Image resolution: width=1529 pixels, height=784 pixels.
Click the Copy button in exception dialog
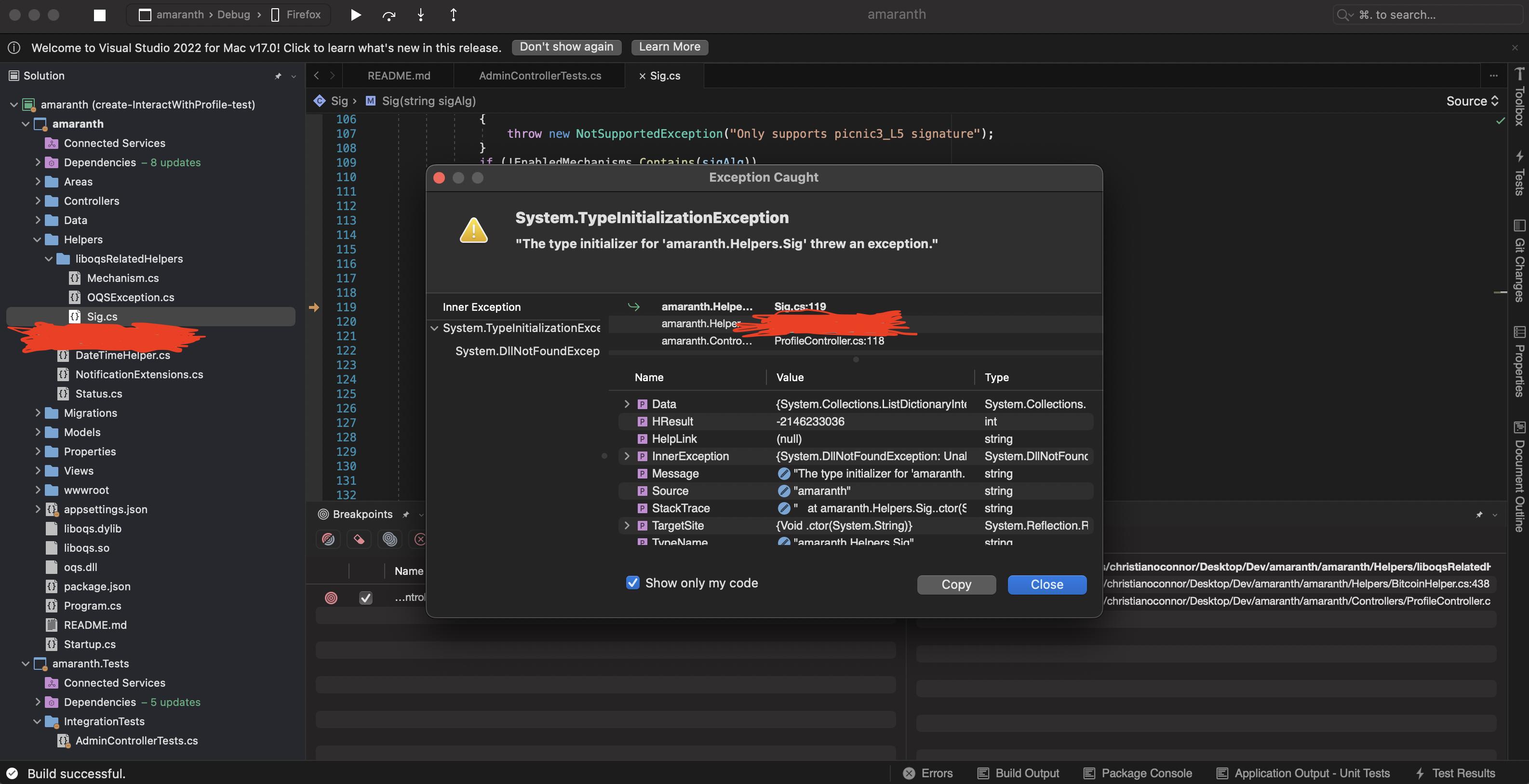(x=955, y=584)
